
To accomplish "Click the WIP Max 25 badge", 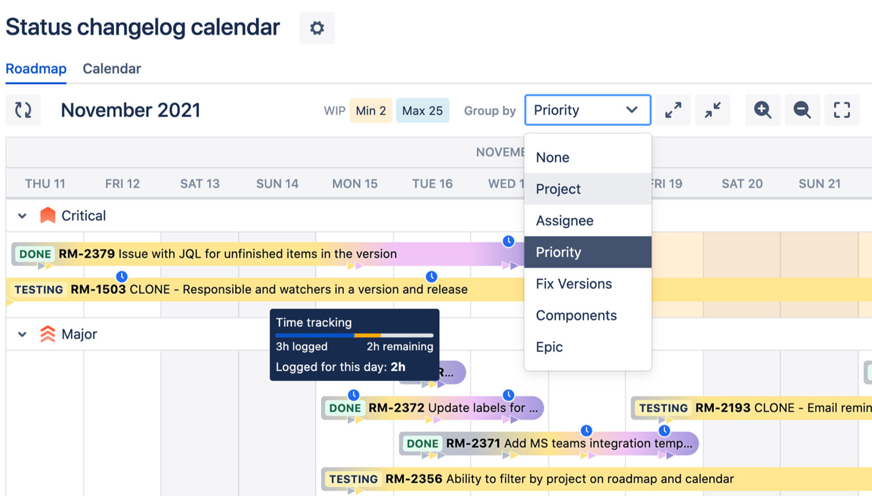I will (x=422, y=110).
